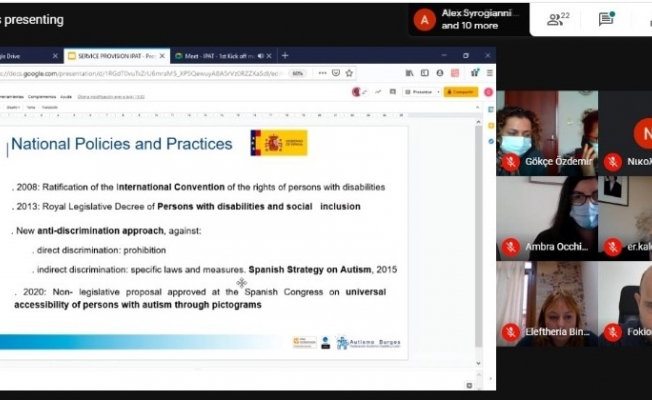Expand the Presentar dropdown arrow
The image size is (652, 400).
click(x=436, y=91)
